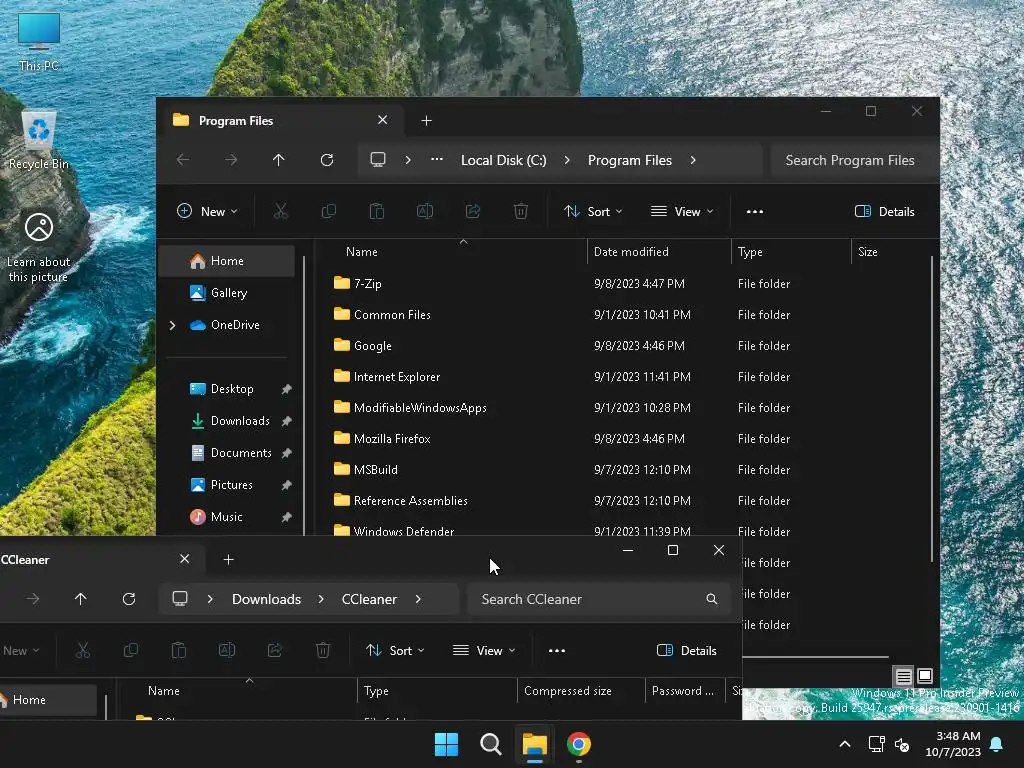Viewport: 1024px width, 768px height.
Task: Open New dropdown in Program Files window
Action: point(207,211)
